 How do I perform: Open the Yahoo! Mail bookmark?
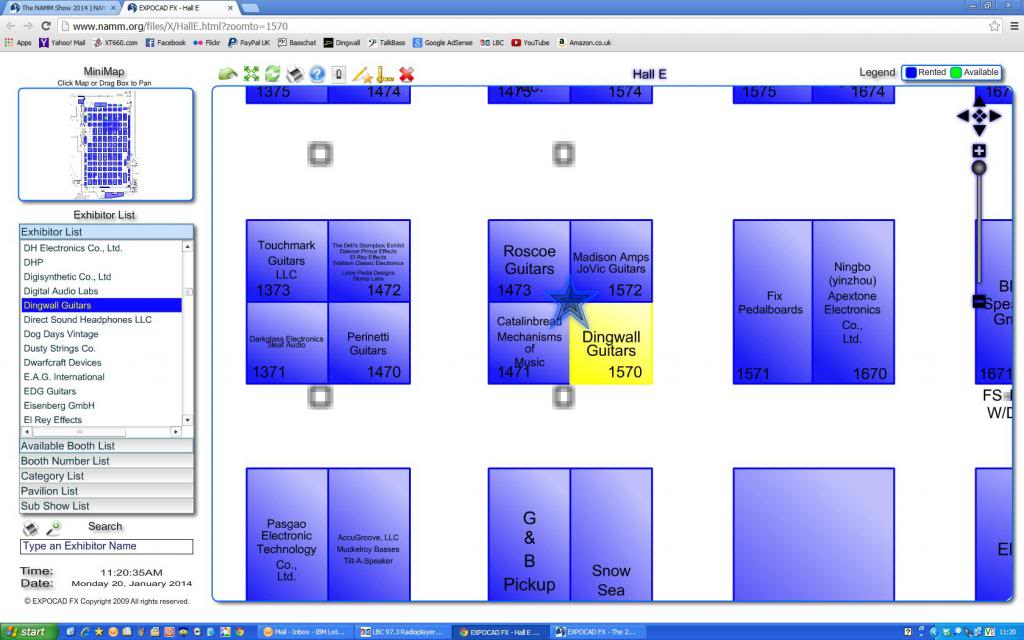62,42
